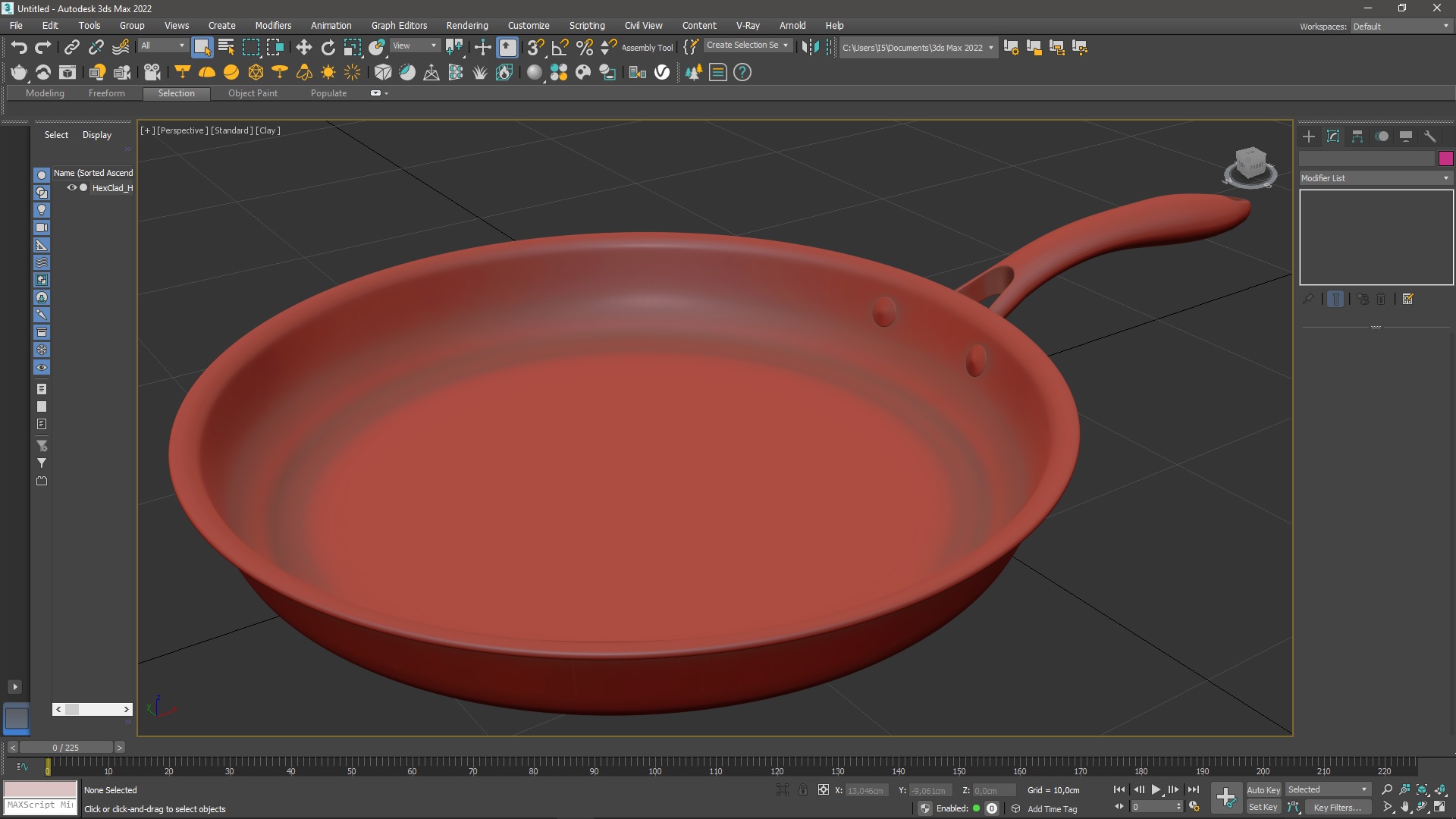Choose the Select and Move tool
The height and width of the screenshot is (819, 1456).
(x=304, y=48)
